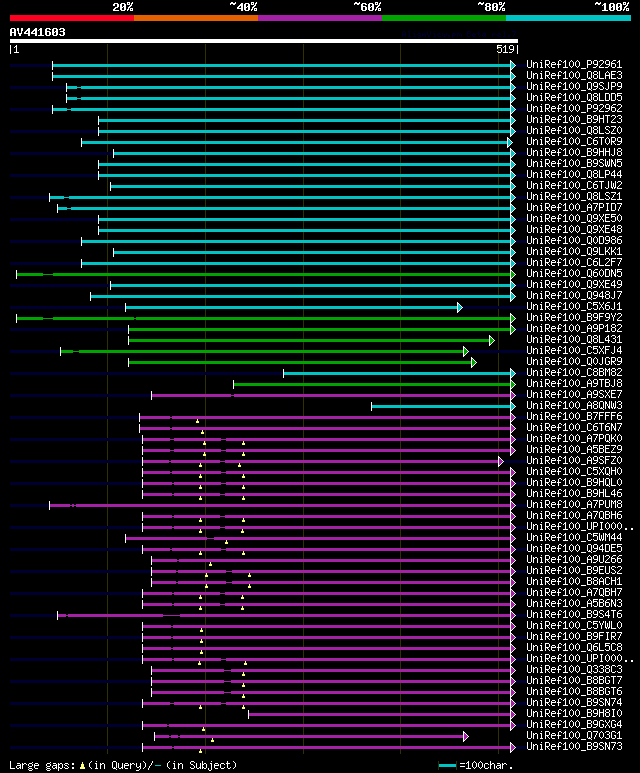Select the UniRef100_Q8LP44 label
Viewport: 640px width, 773px height.
click(x=574, y=175)
